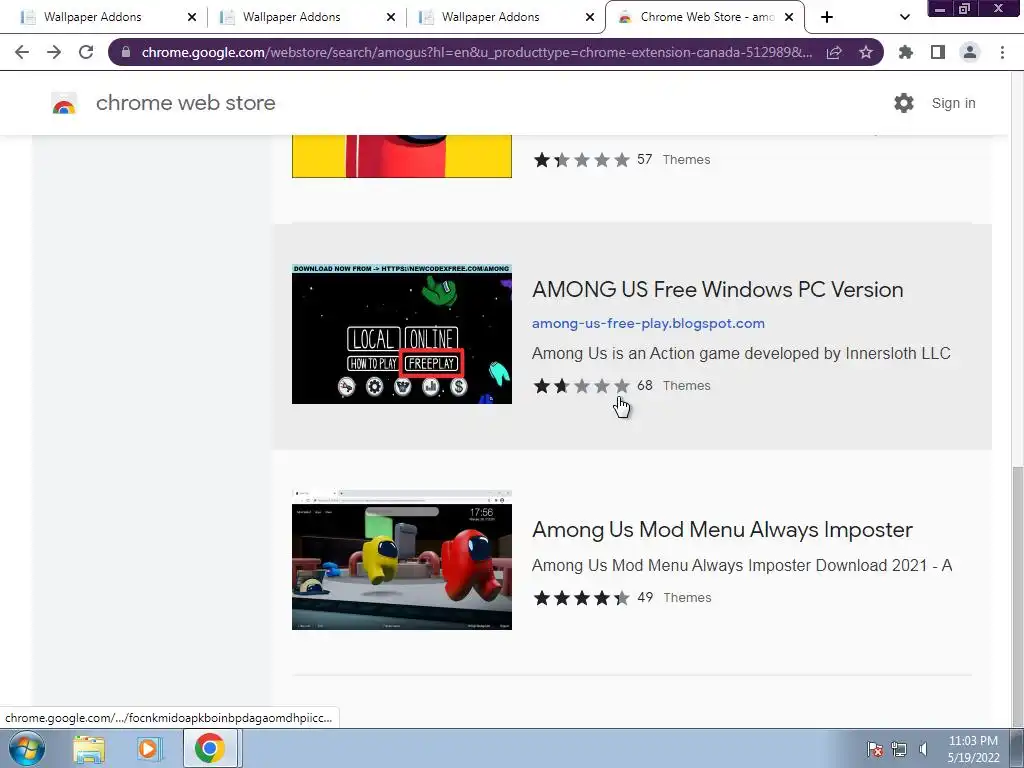This screenshot has height=768, width=1024.
Task: Click the 57-rating star row
Action: pos(581,160)
